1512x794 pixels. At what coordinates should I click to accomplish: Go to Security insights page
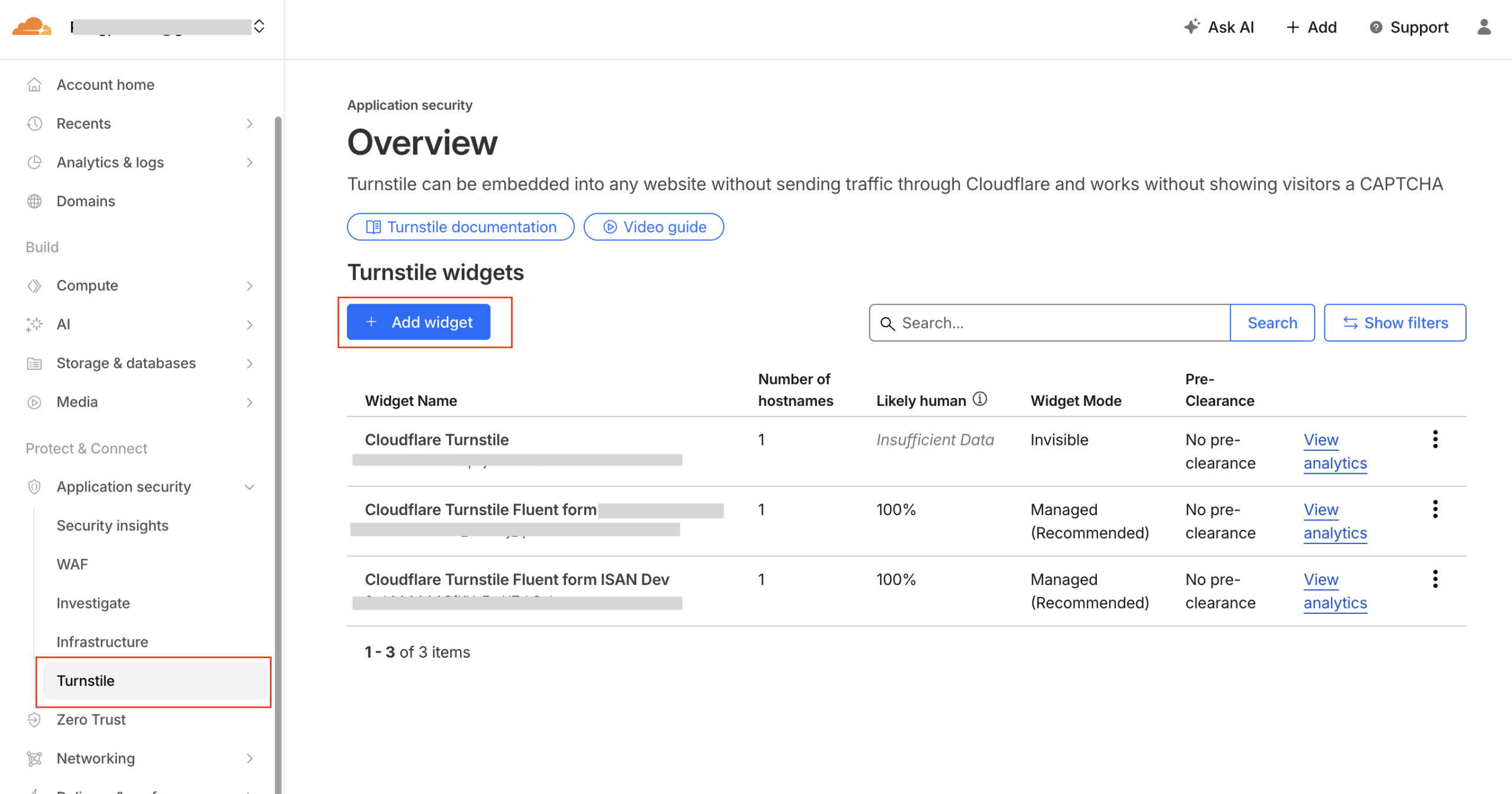pyautogui.click(x=112, y=525)
